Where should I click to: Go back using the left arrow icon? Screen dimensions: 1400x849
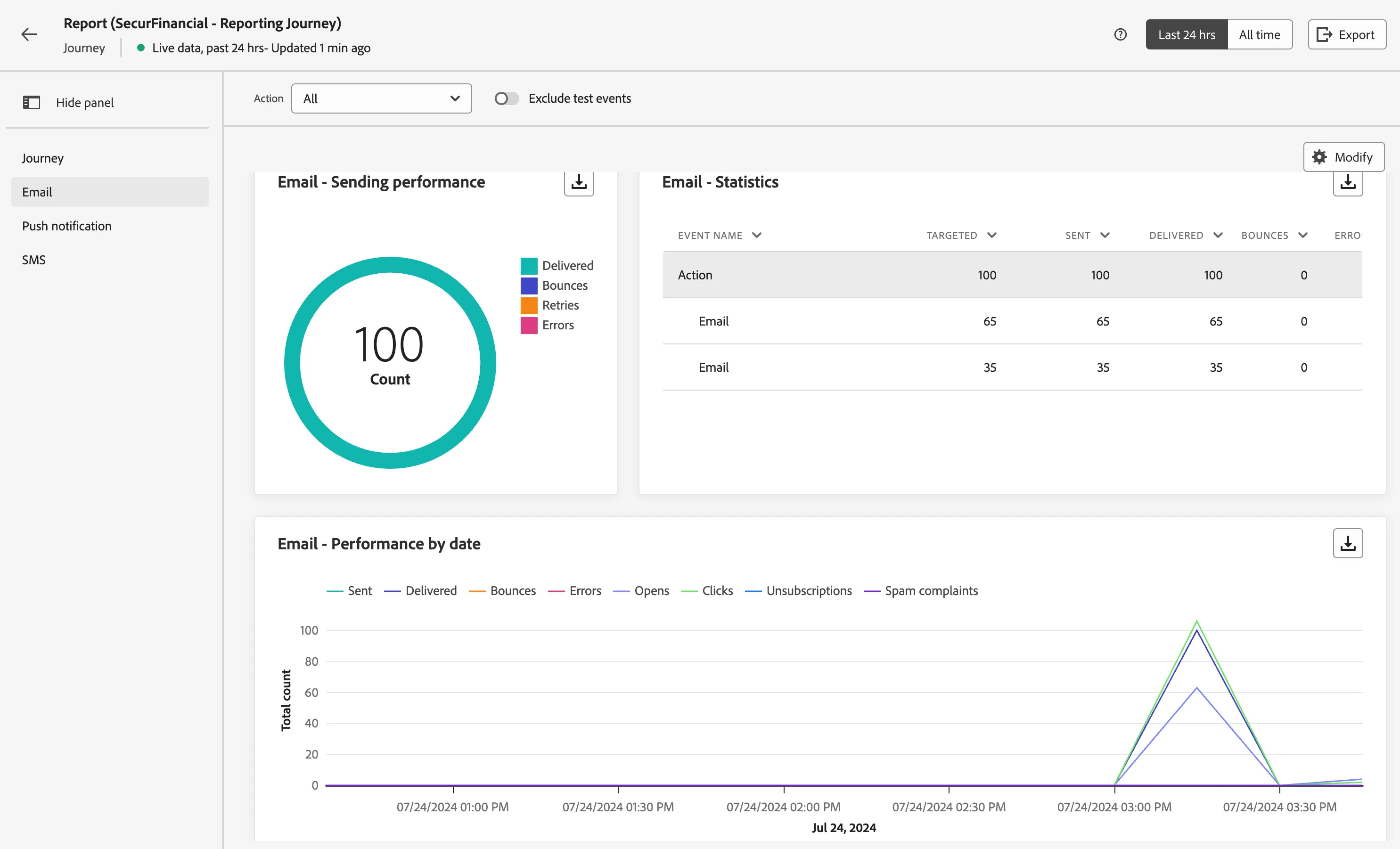tap(29, 35)
